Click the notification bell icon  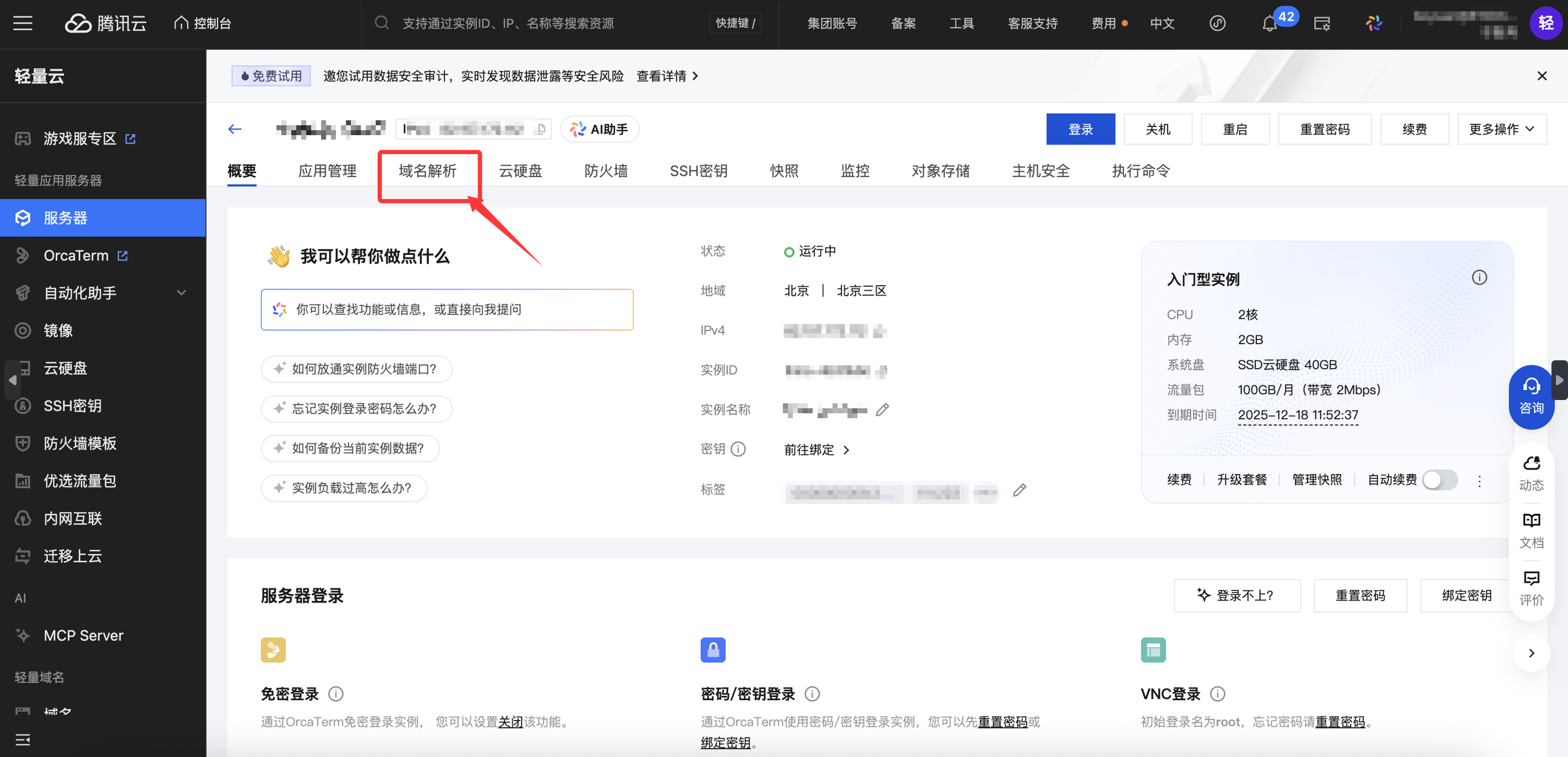click(x=1268, y=24)
